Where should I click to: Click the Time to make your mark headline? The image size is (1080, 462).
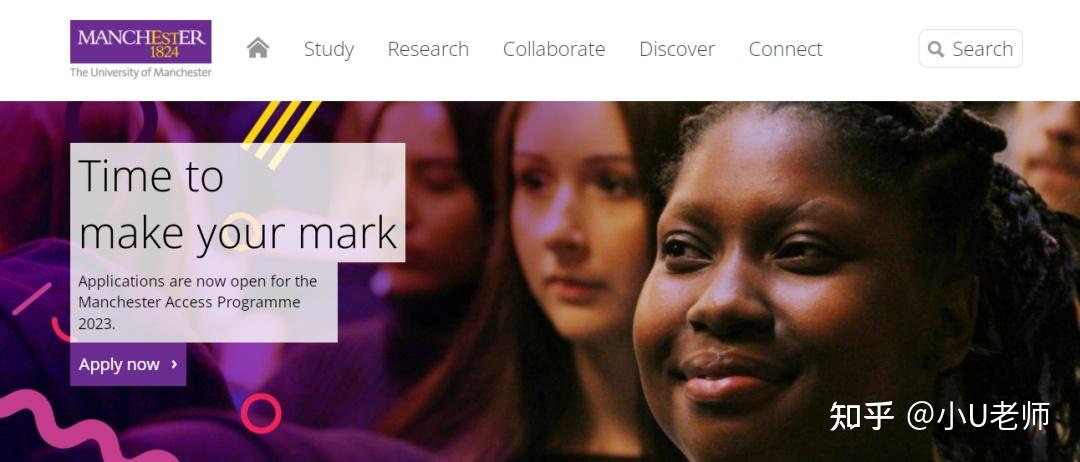[238, 204]
